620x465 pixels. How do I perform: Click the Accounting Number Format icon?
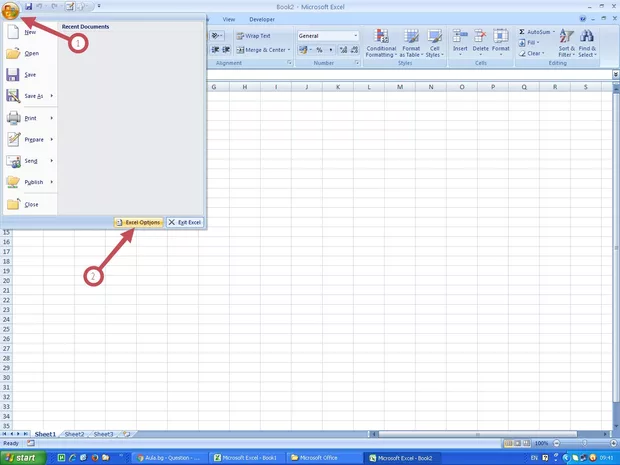click(x=304, y=50)
